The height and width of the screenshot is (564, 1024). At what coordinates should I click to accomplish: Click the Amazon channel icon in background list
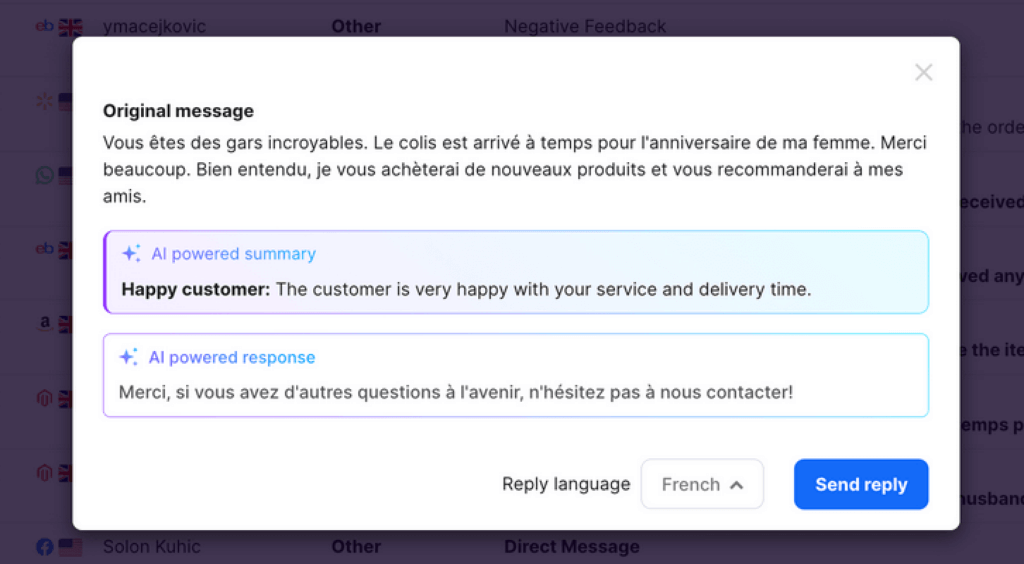click(44, 322)
